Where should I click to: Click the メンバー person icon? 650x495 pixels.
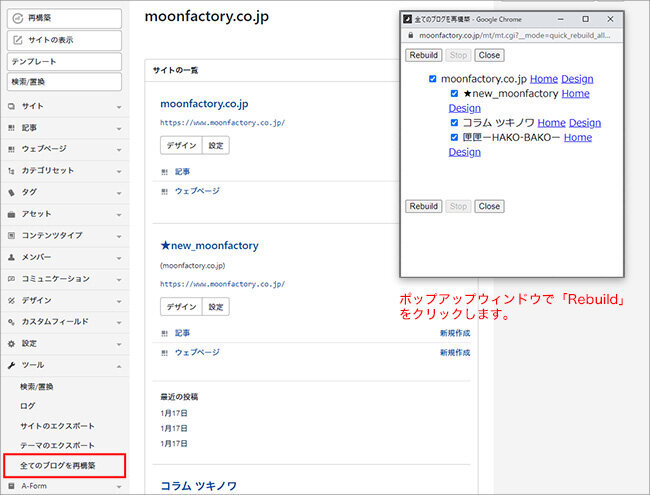[11, 257]
